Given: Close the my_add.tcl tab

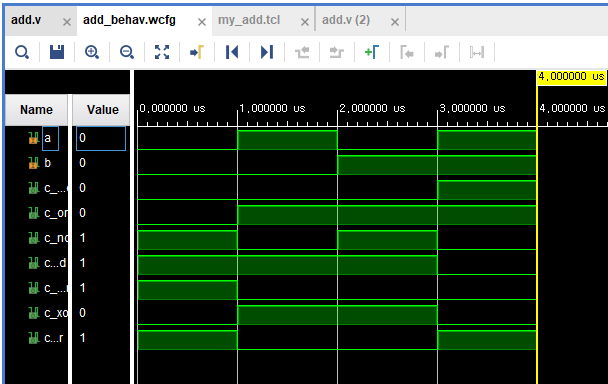Looking at the screenshot, I should (305, 22).
